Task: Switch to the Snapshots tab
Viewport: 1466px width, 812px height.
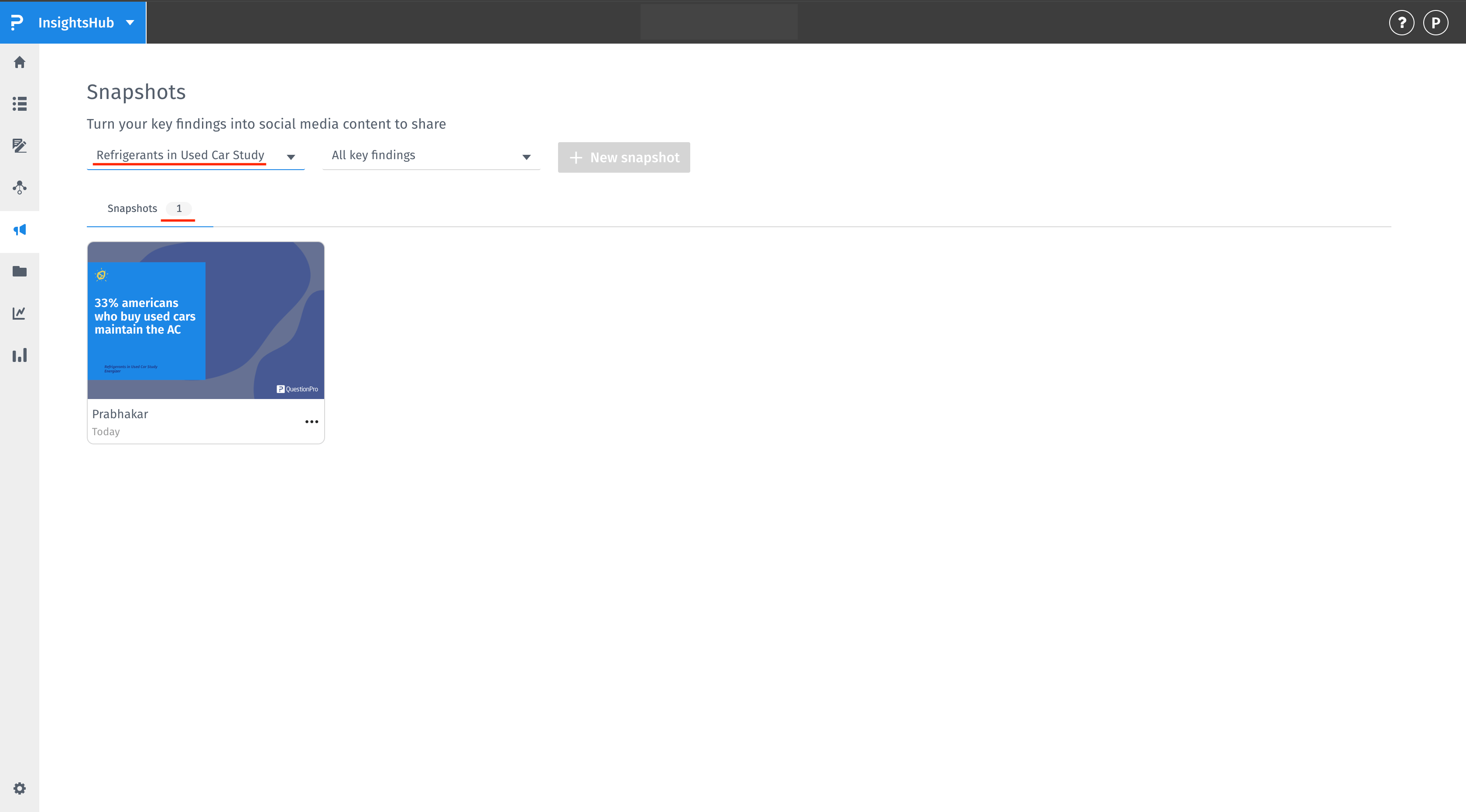Action: click(x=132, y=208)
